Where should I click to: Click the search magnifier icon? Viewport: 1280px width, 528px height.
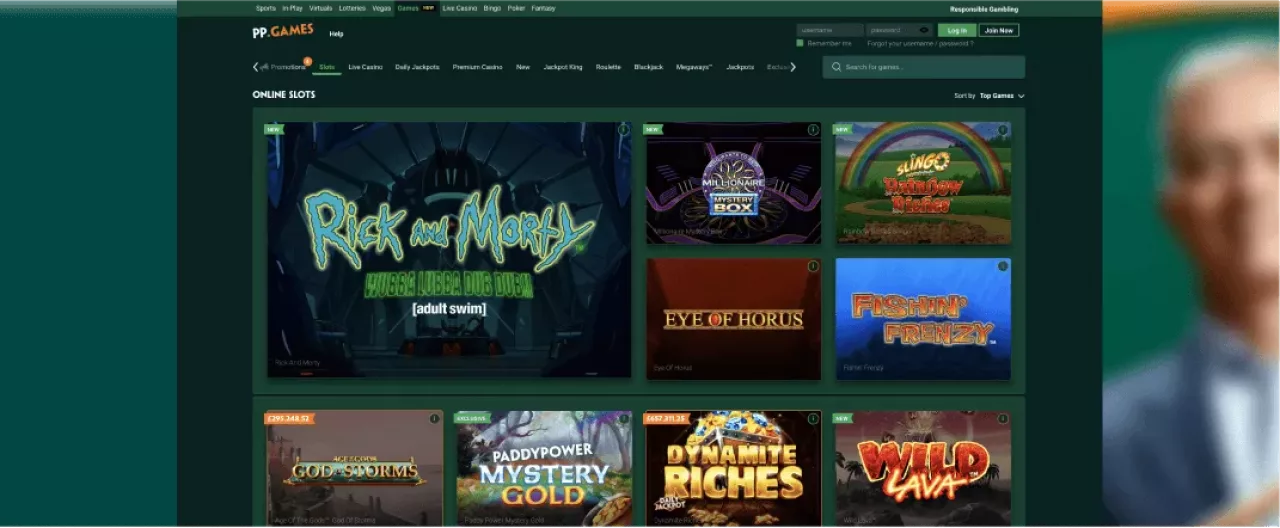click(x=837, y=67)
